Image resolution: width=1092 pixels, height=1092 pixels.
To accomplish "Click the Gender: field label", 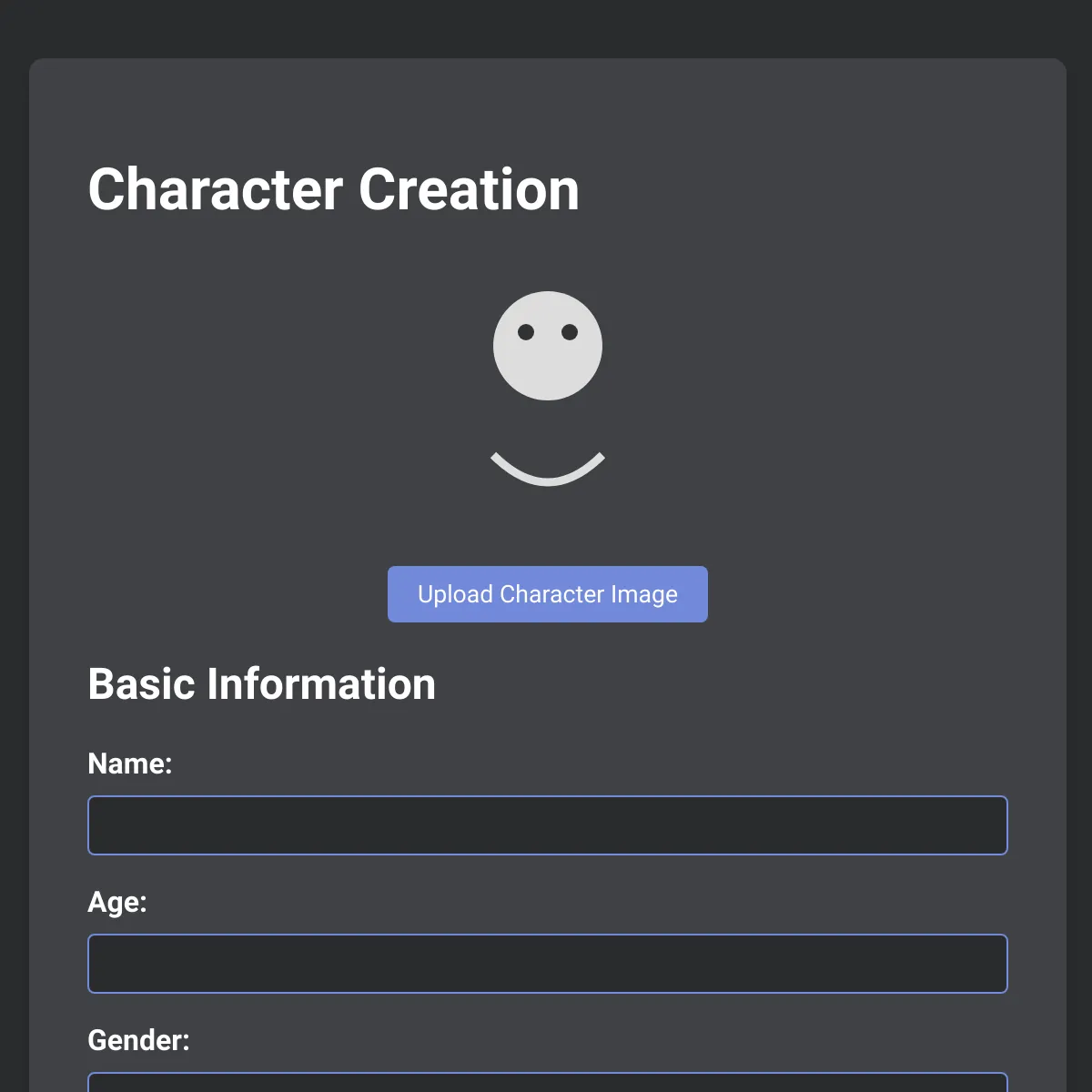I will pyautogui.click(x=138, y=1040).
